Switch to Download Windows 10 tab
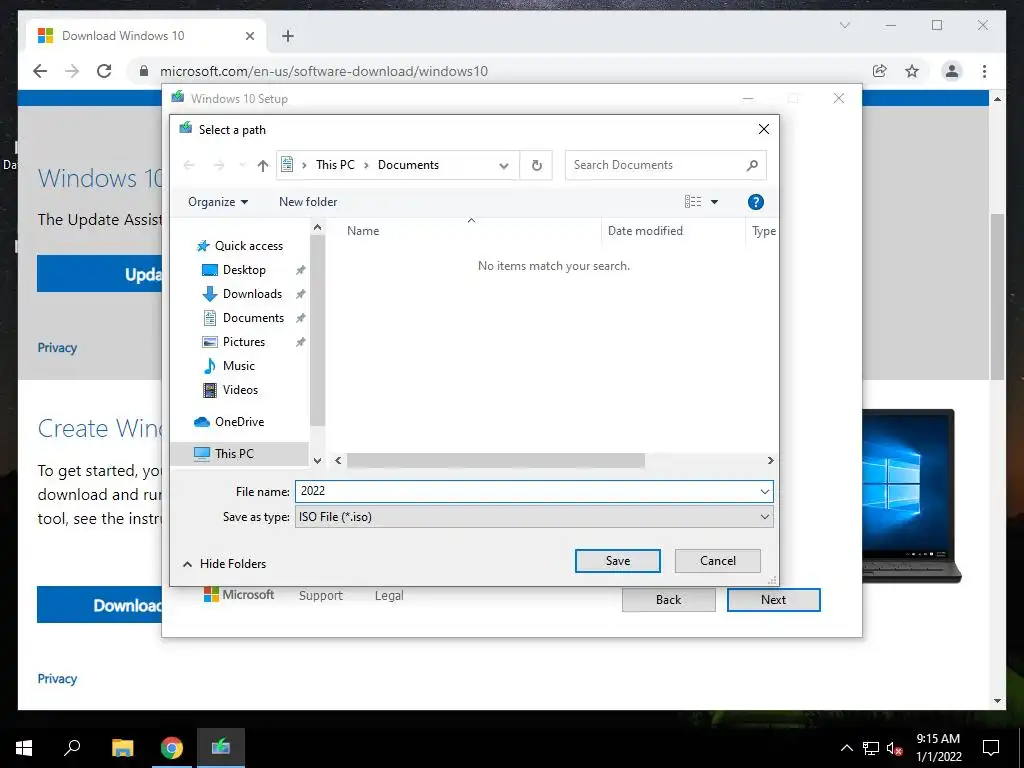Image resolution: width=1024 pixels, height=768 pixels. [x=146, y=36]
